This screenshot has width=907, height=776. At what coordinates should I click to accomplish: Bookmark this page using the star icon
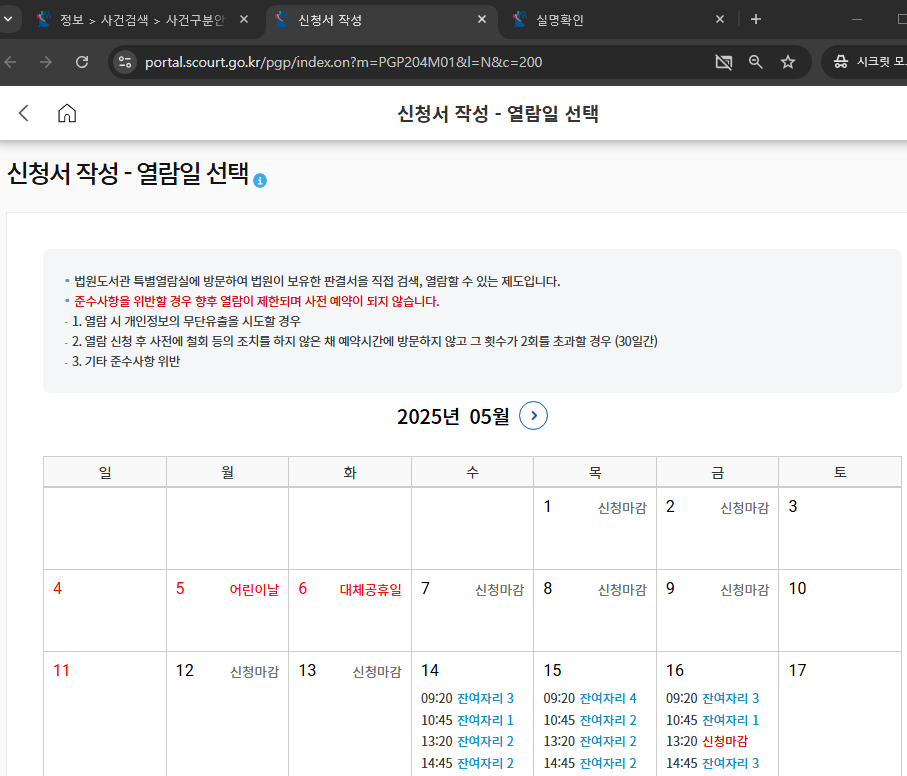(787, 61)
